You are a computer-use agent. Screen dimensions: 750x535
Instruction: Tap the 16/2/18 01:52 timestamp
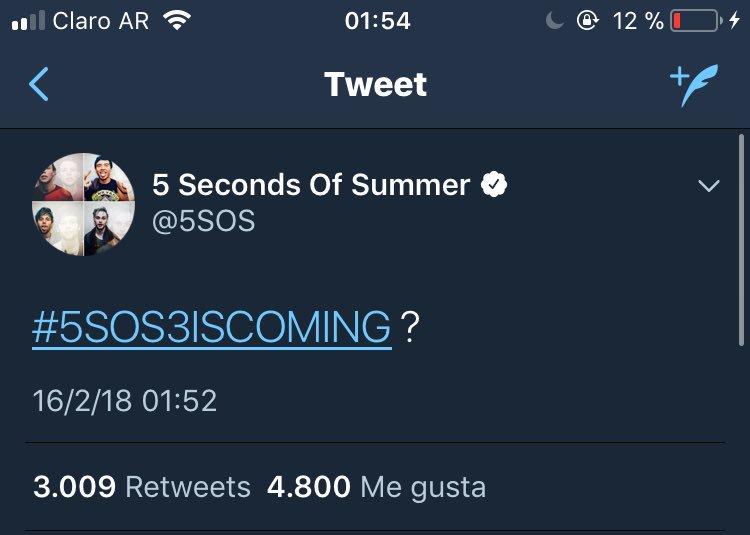click(x=125, y=401)
